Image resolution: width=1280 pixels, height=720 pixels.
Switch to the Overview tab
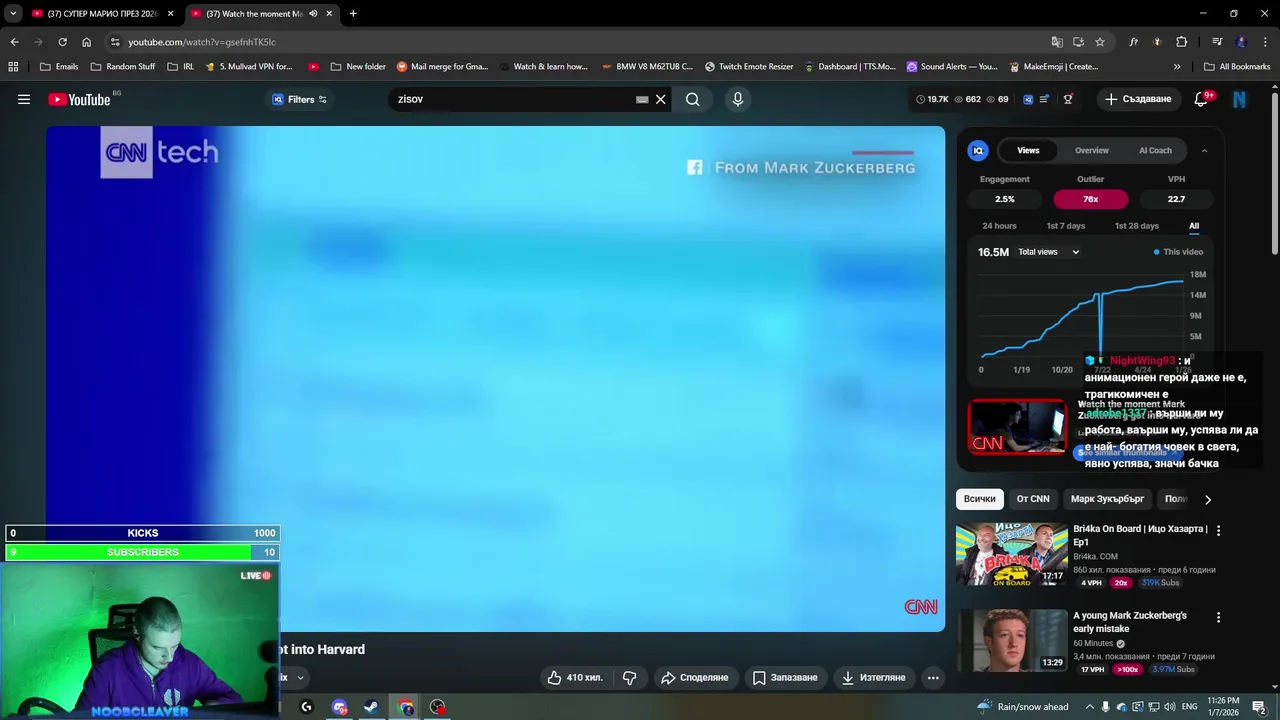1092,150
